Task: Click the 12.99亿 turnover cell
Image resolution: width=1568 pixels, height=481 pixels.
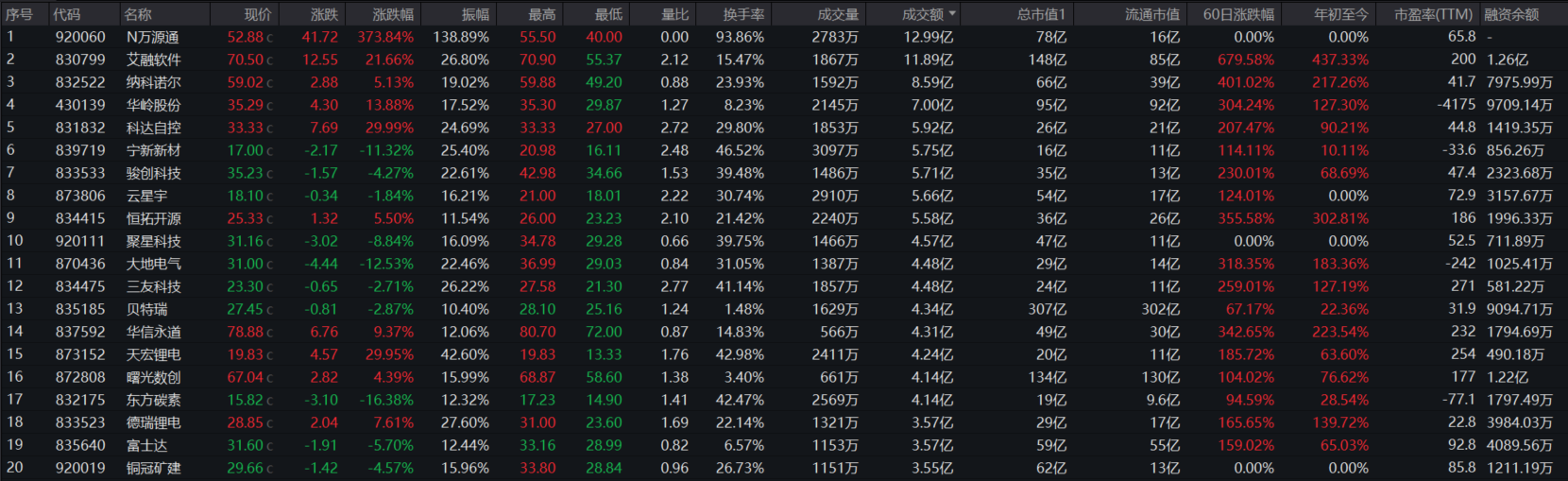Action: click(x=929, y=37)
